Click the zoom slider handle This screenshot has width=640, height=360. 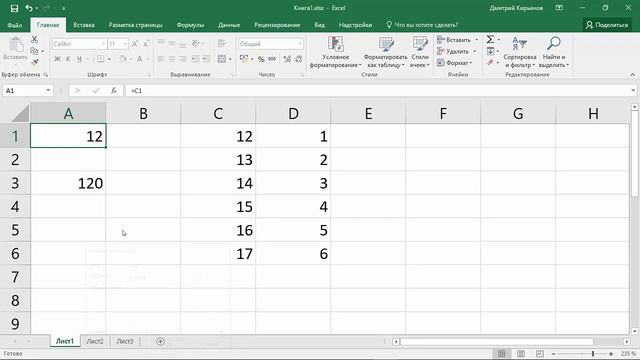[593, 354]
